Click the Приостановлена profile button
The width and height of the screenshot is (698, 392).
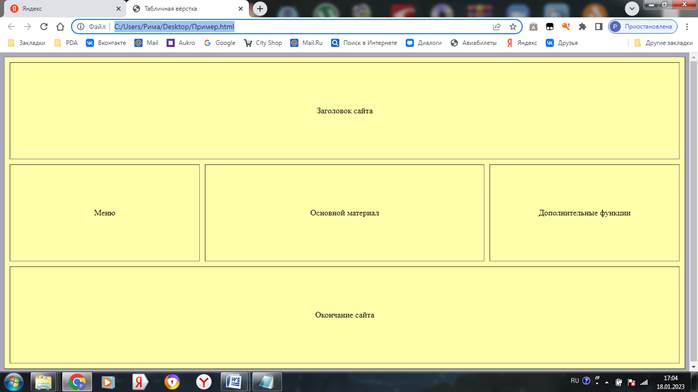643,27
